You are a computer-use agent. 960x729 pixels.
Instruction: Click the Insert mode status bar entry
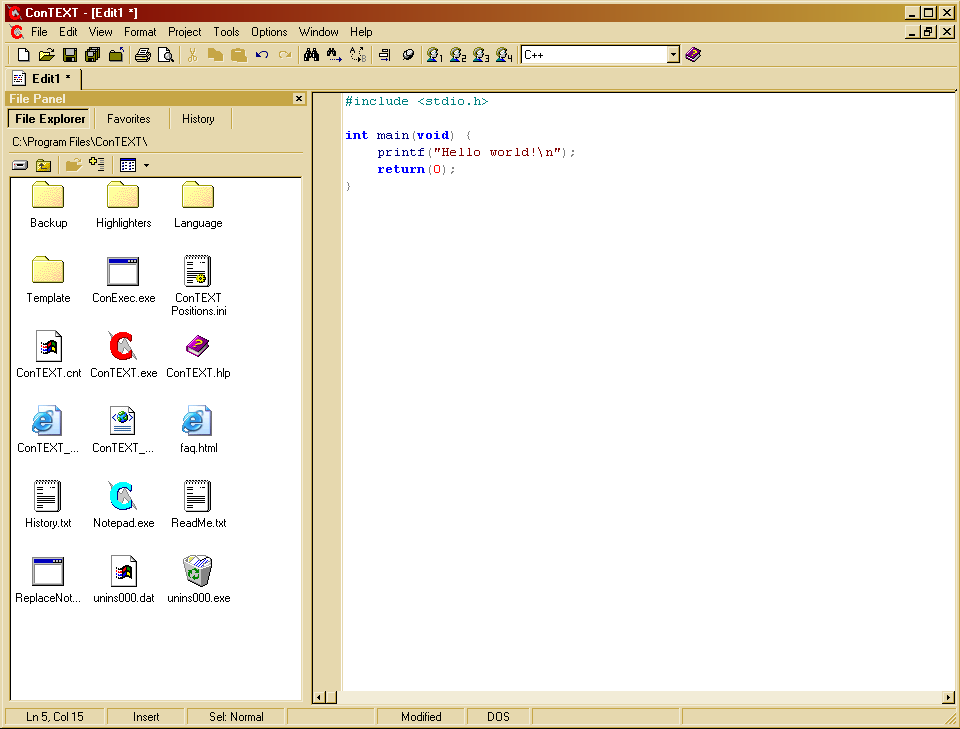pos(146,717)
